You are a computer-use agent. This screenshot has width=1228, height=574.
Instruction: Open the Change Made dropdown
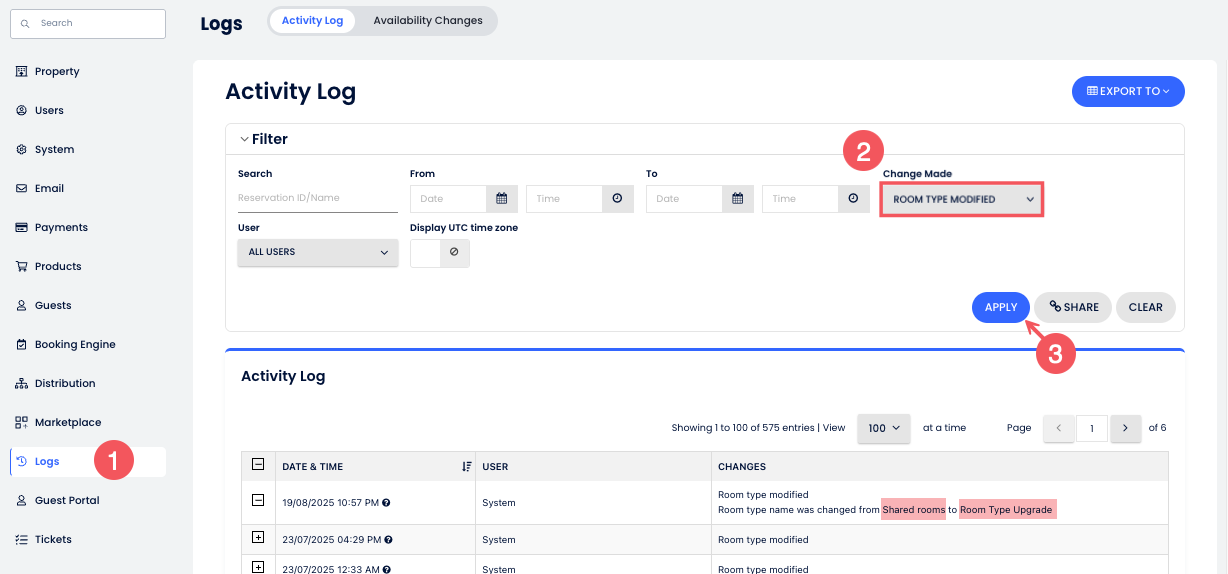[x=962, y=199]
